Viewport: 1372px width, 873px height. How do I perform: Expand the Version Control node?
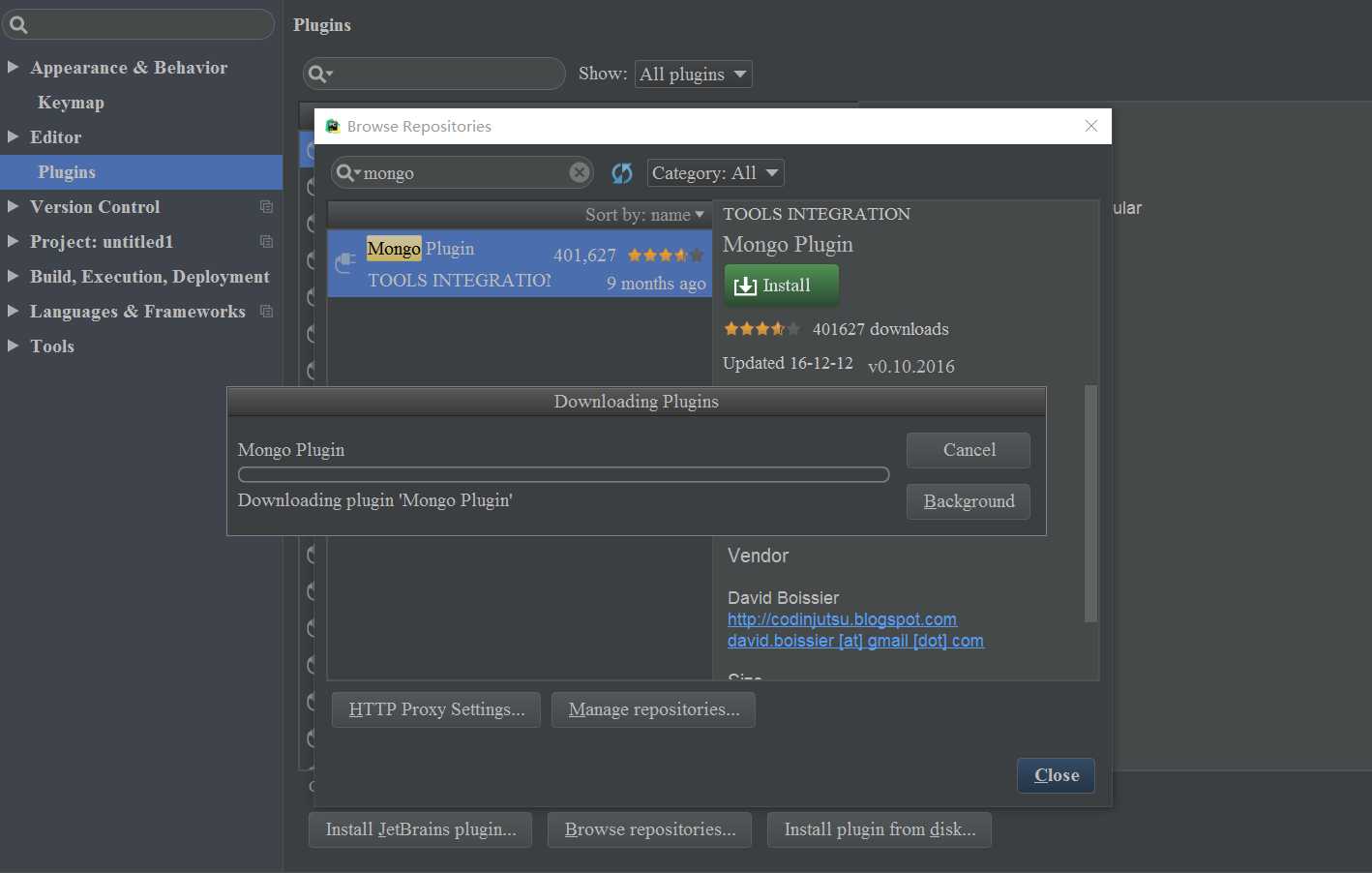pos(14,206)
